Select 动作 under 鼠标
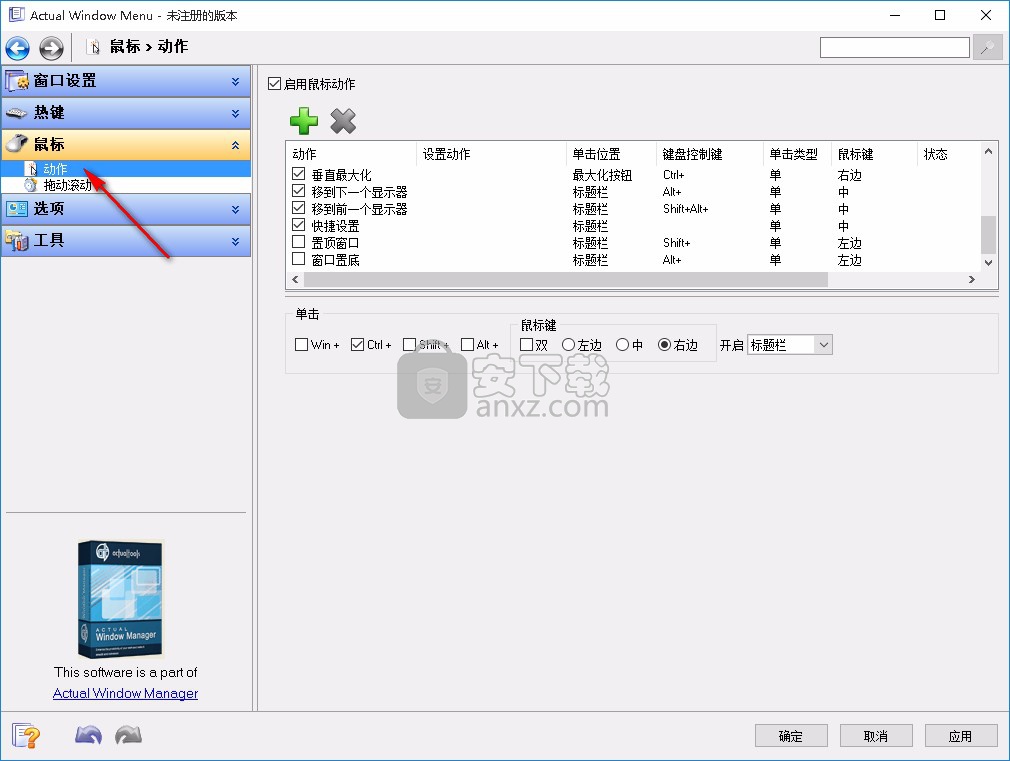1010x761 pixels. (x=55, y=169)
